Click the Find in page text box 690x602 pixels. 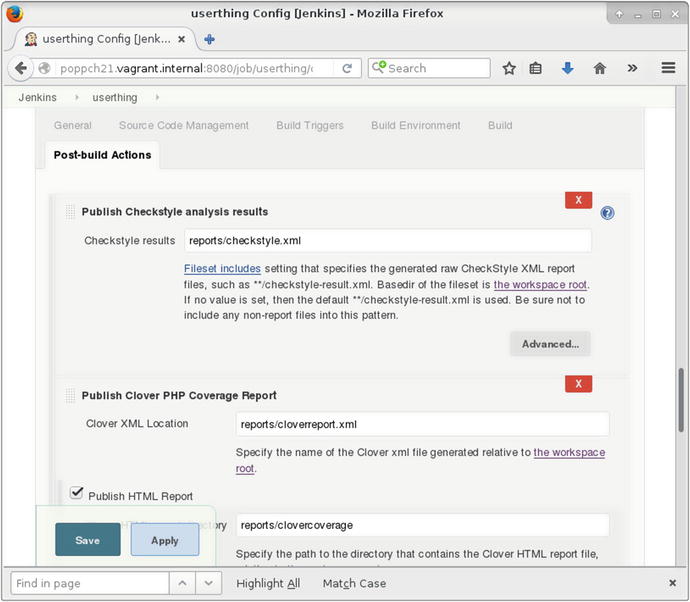90,583
